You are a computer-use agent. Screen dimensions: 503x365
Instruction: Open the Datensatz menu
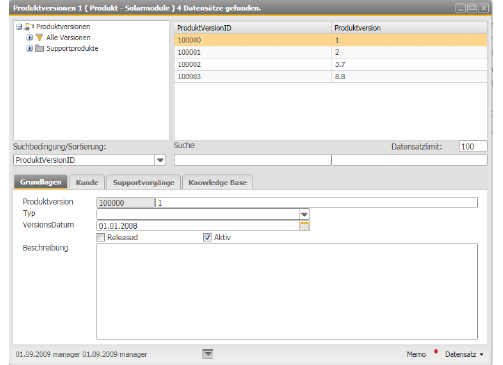464,354
